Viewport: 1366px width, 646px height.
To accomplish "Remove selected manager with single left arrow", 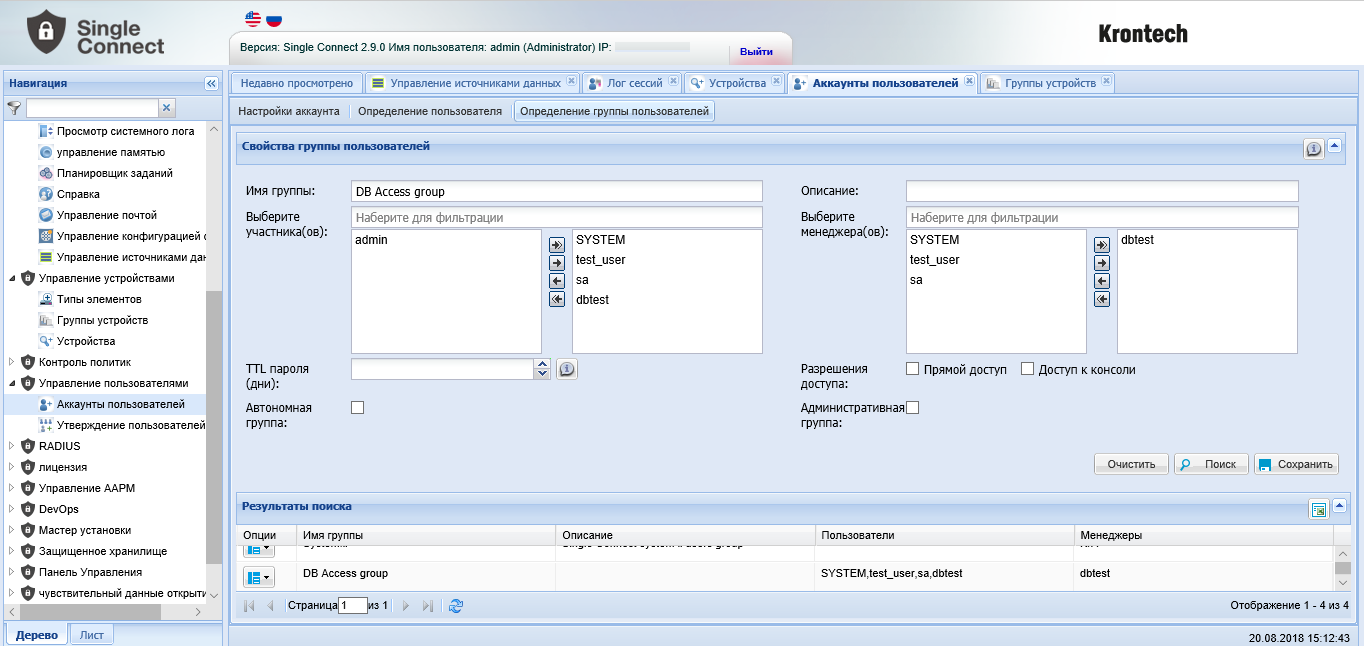I will click(1102, 281).
